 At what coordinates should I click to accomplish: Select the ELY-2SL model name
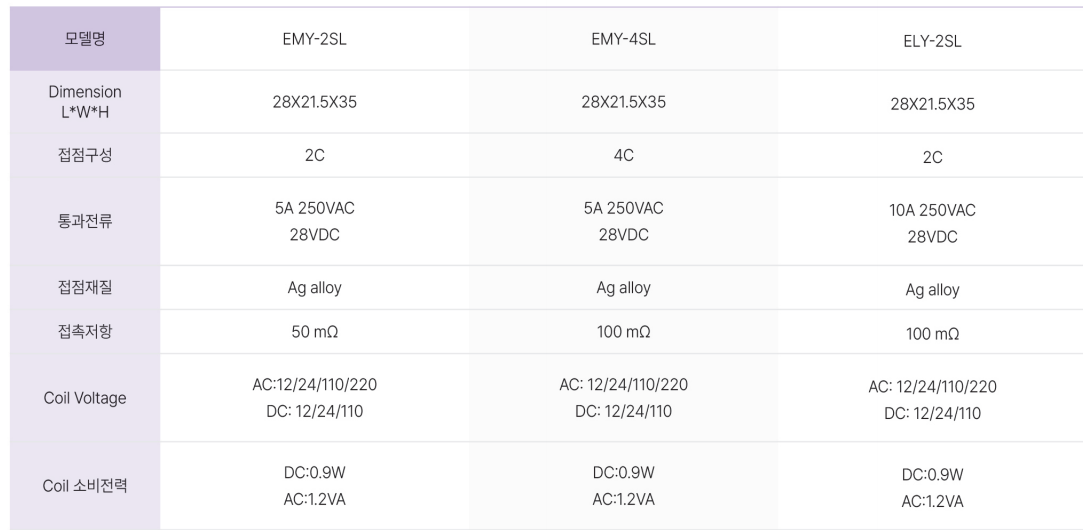coord(932,41)
